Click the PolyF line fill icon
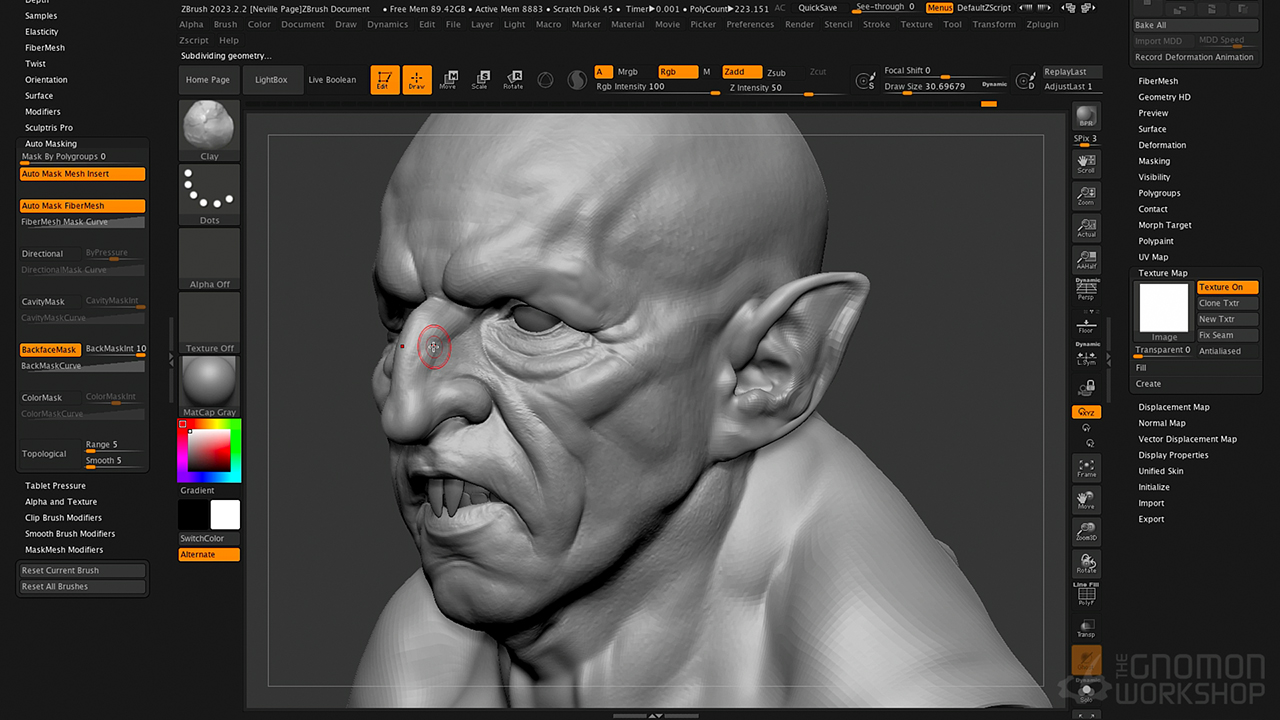 1086,596
